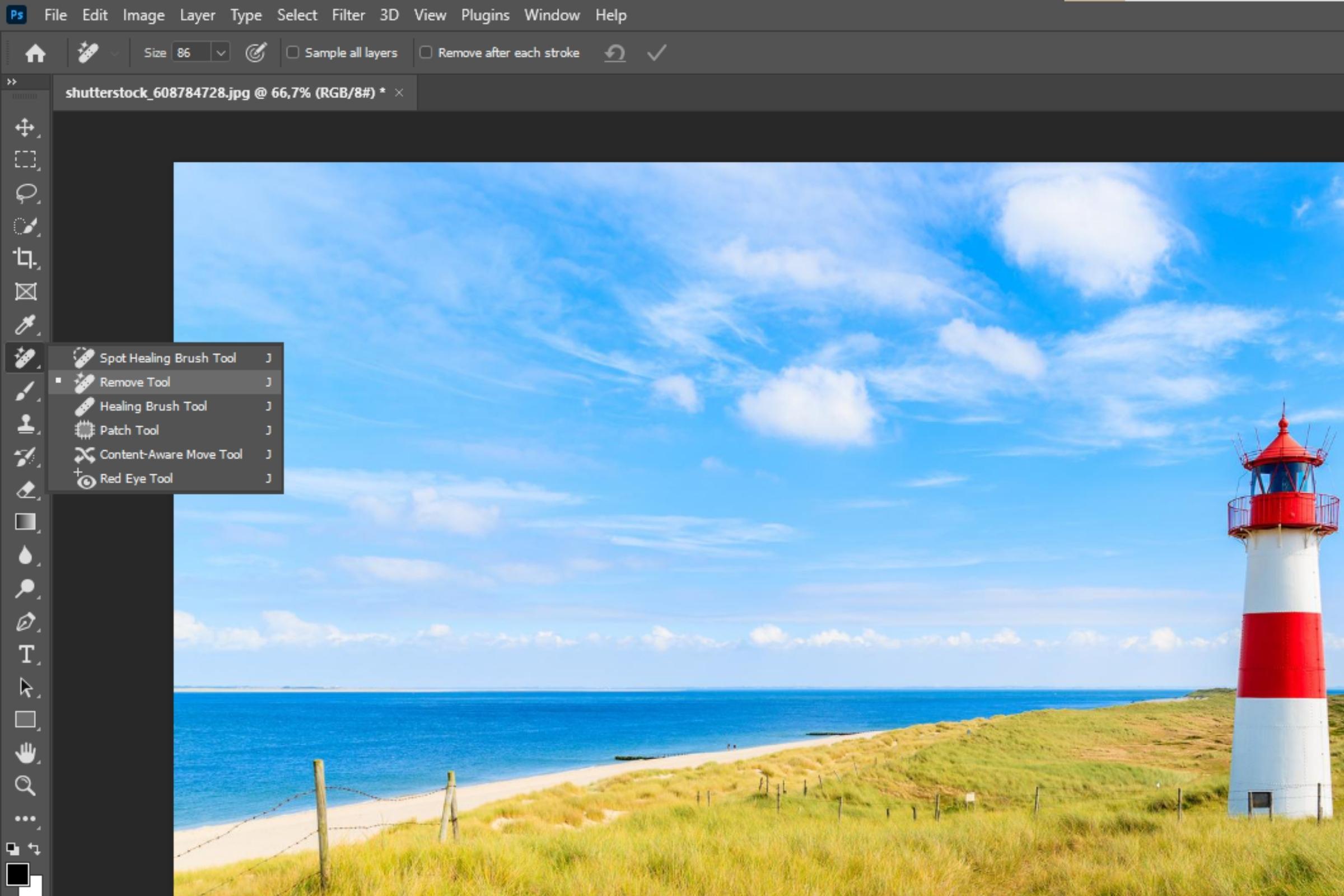Screen dimensions: 1344x896
Task: Select the Hand tool
Action: (x=25, y=753)
